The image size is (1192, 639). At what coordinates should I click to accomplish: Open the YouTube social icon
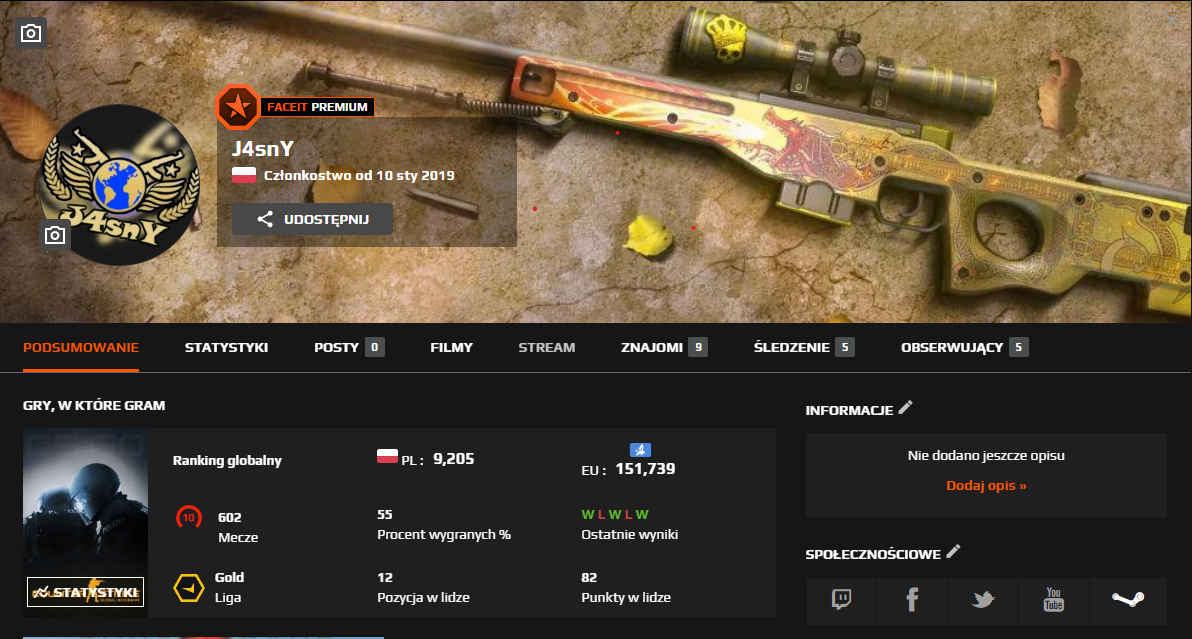(1054, 600)
